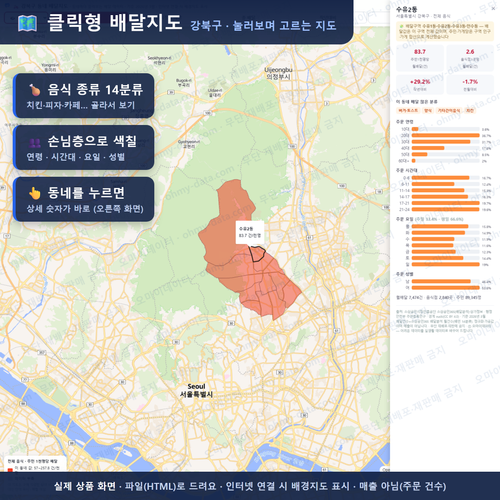
Task: Click the -1.7% month-over-month card
Action: click(x=470, y=85)
